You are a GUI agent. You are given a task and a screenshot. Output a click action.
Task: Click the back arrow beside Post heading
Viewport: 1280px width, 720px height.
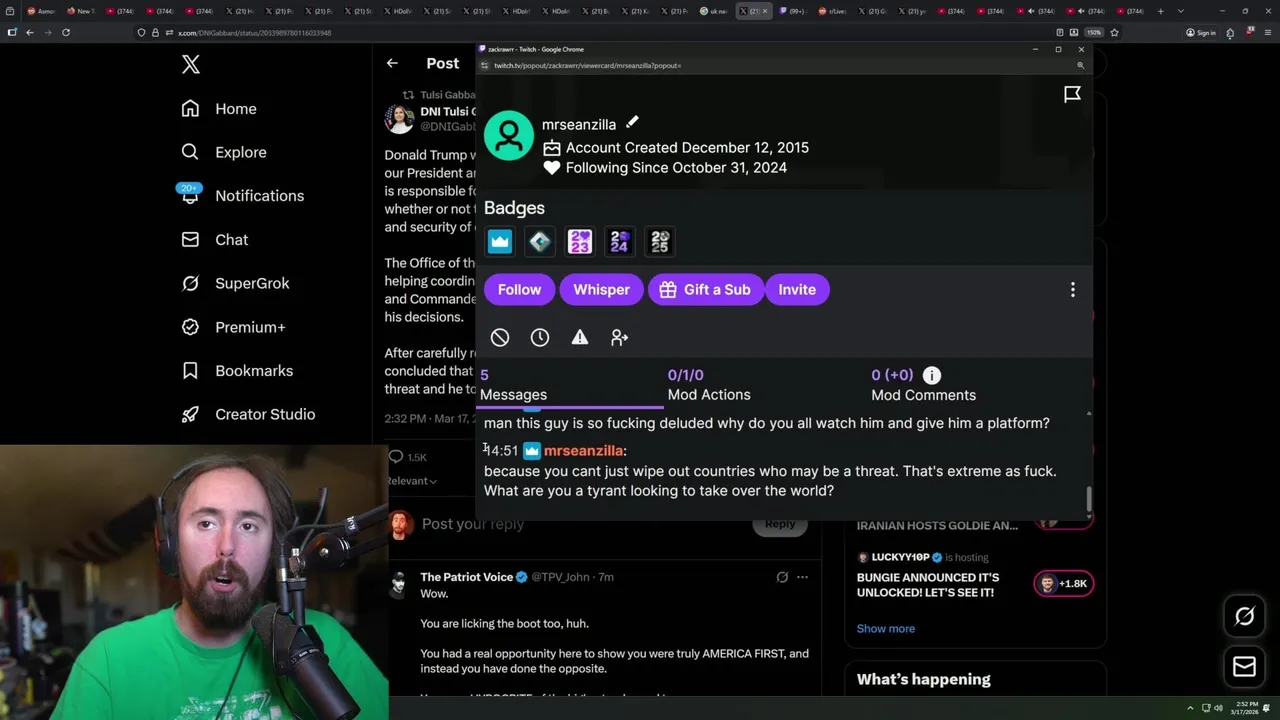coord(392,63)
